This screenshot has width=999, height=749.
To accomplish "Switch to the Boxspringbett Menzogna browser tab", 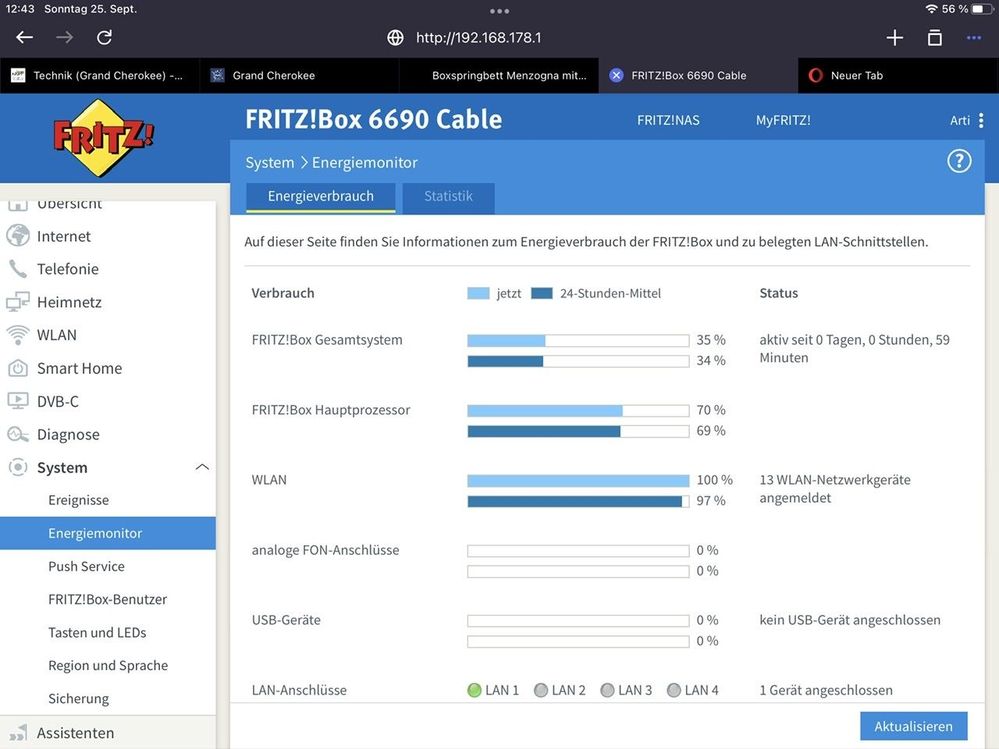I will 498,75.
